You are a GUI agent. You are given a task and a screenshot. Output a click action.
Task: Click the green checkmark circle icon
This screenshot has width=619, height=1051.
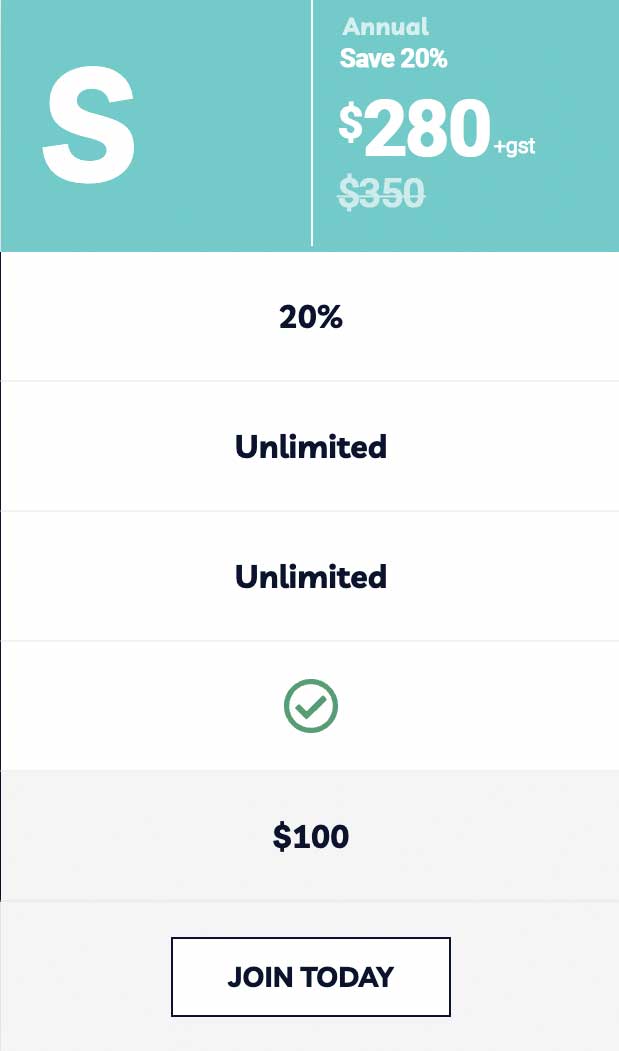click(x=311, y=706)
